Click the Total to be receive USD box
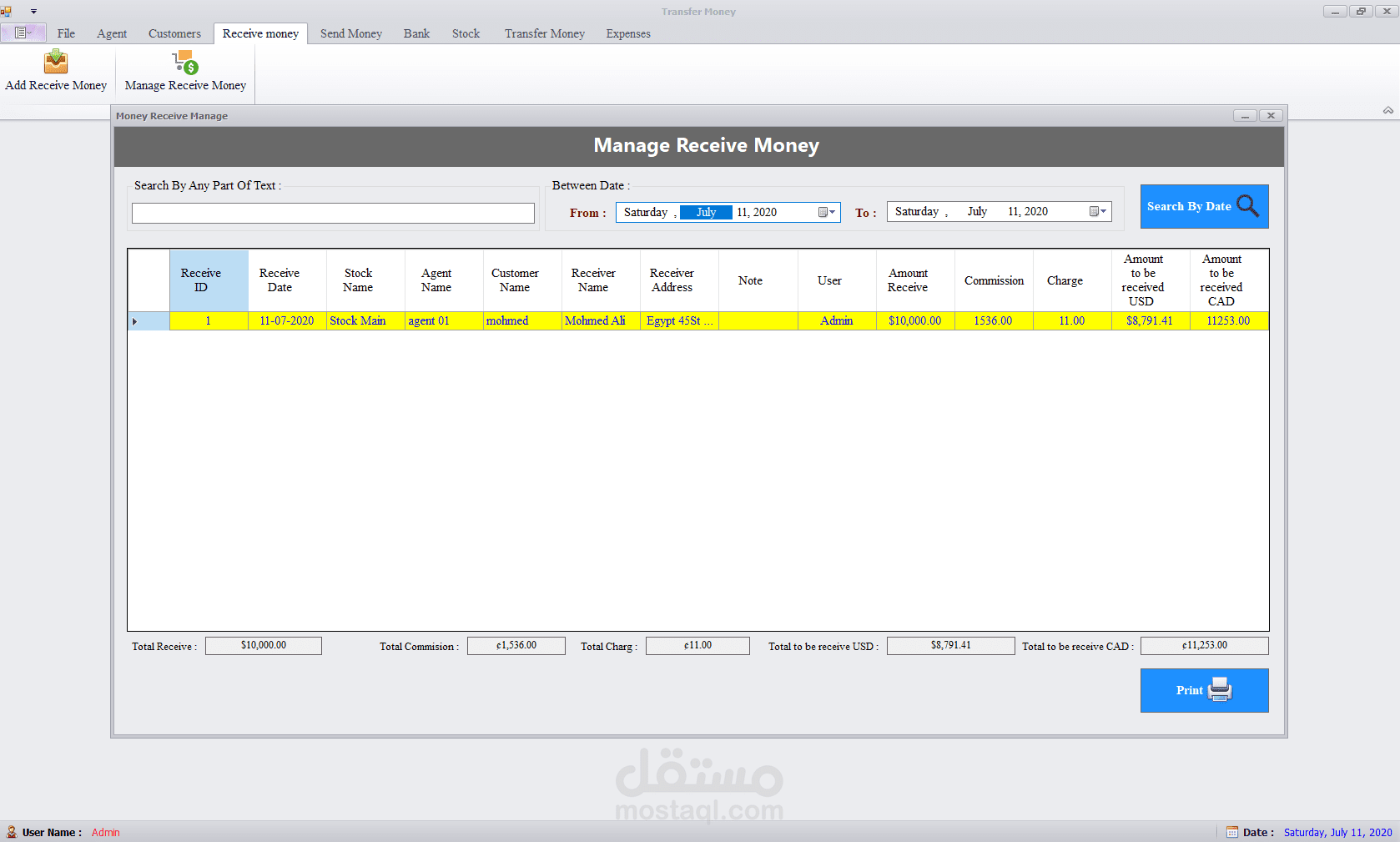The image size is (1400, 842). 951,646
